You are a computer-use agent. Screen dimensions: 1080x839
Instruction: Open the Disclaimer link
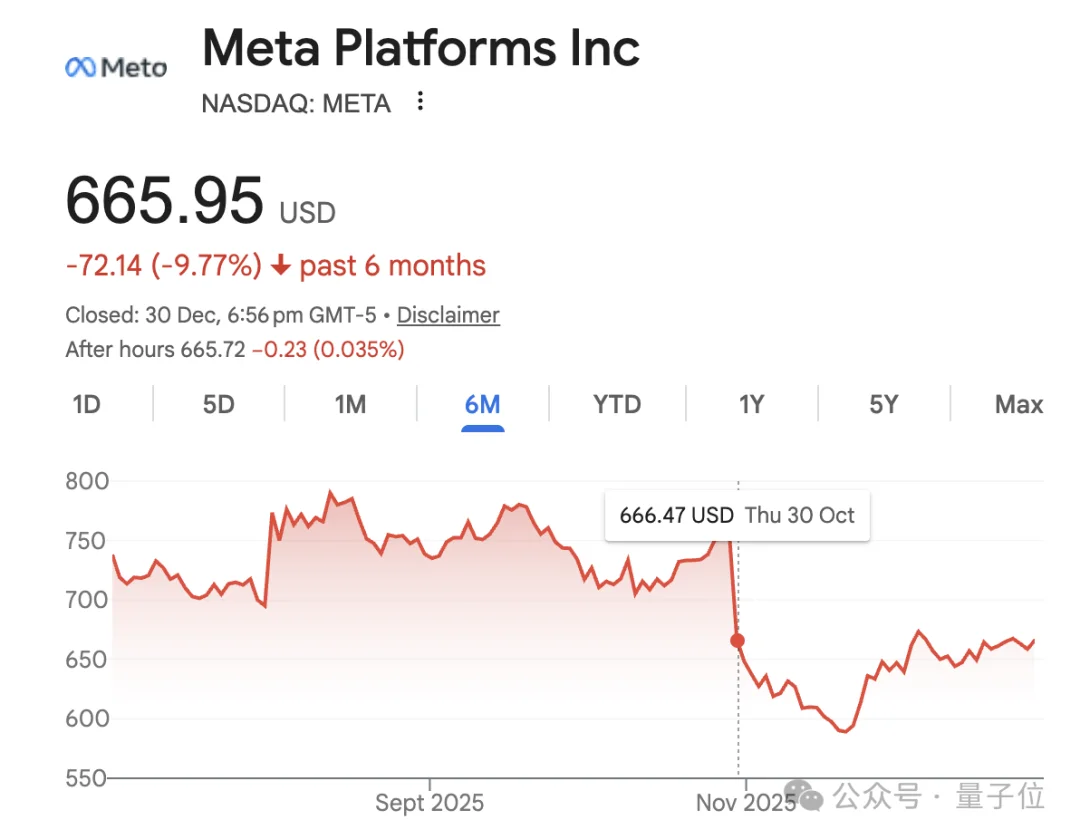[448, 315]
